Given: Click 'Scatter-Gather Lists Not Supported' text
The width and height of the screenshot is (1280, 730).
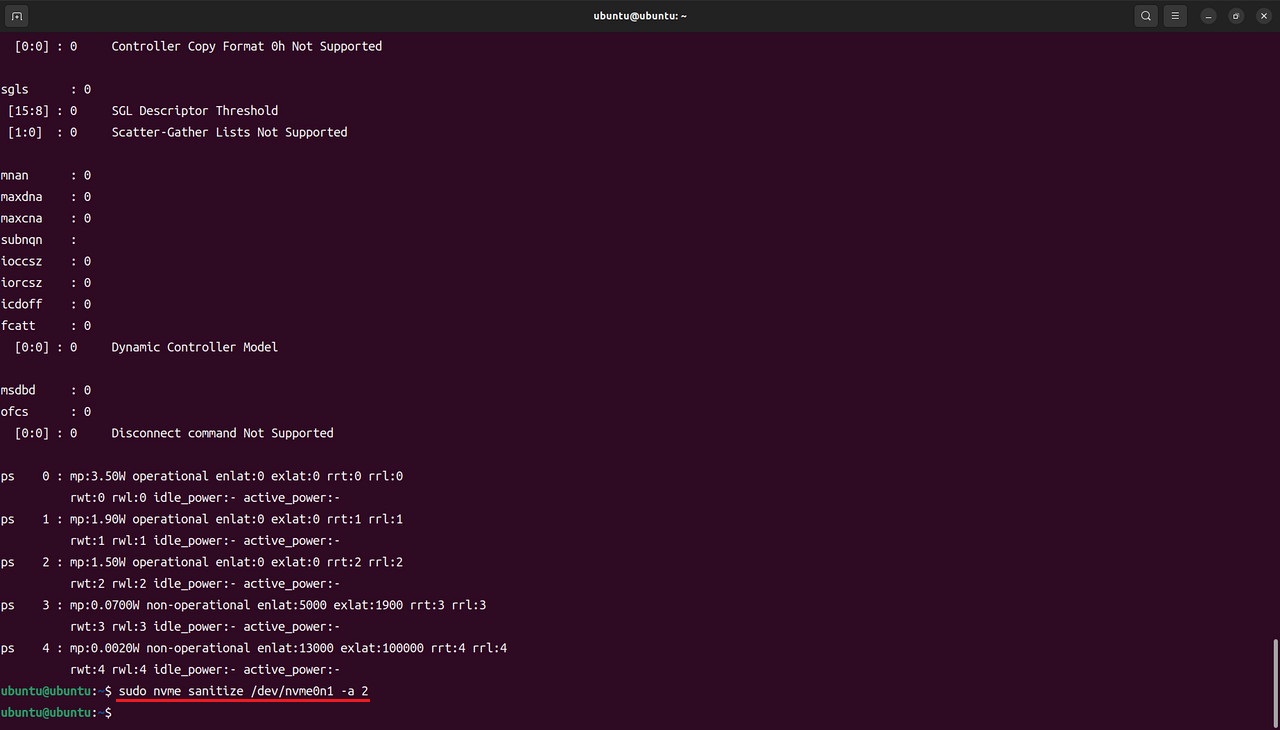Looking at the screenshot, I should point(229,132).
